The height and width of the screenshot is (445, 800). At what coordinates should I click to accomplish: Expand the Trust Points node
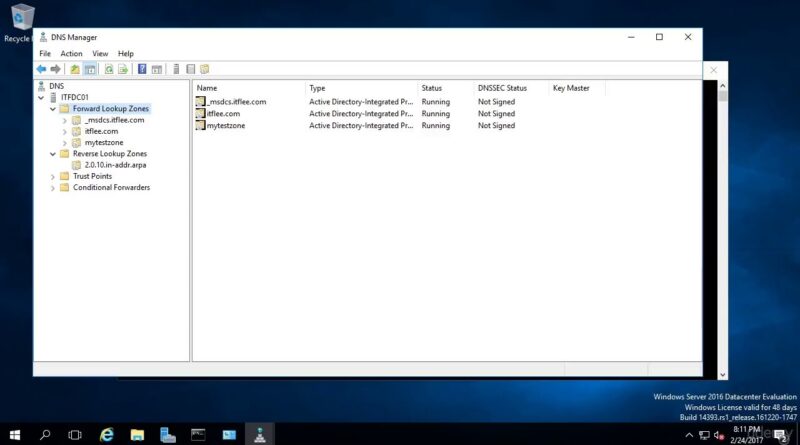point(53,177)
